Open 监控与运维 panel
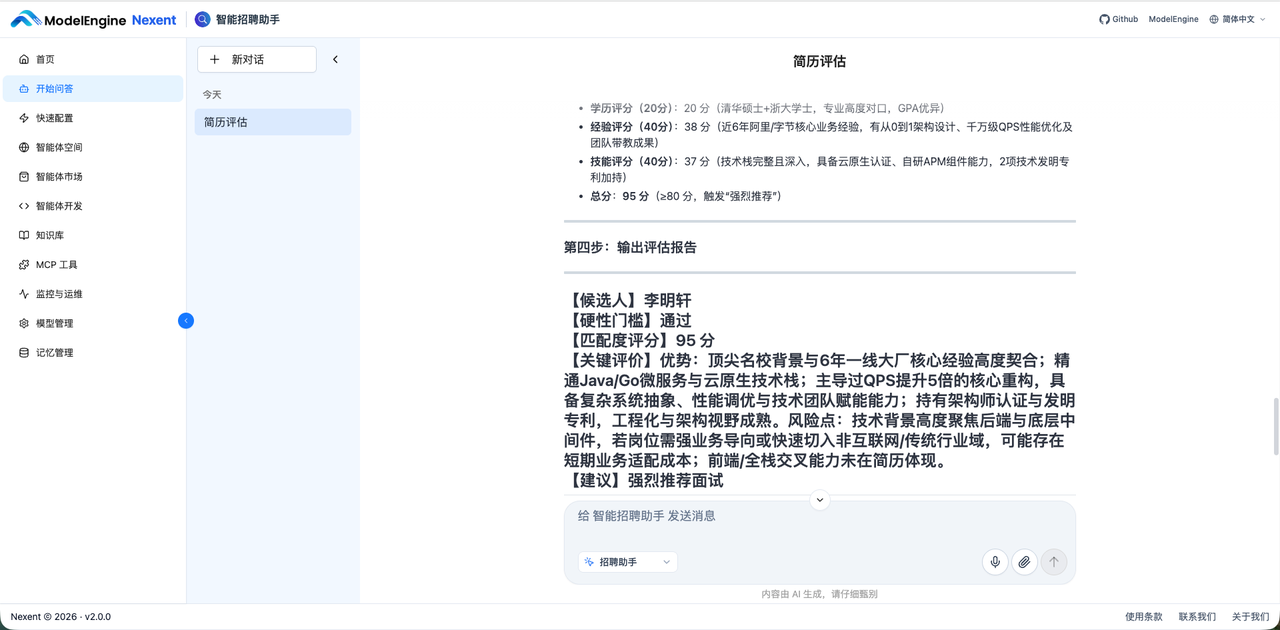This screenshot has width=1280, height=630. (60, 293)
